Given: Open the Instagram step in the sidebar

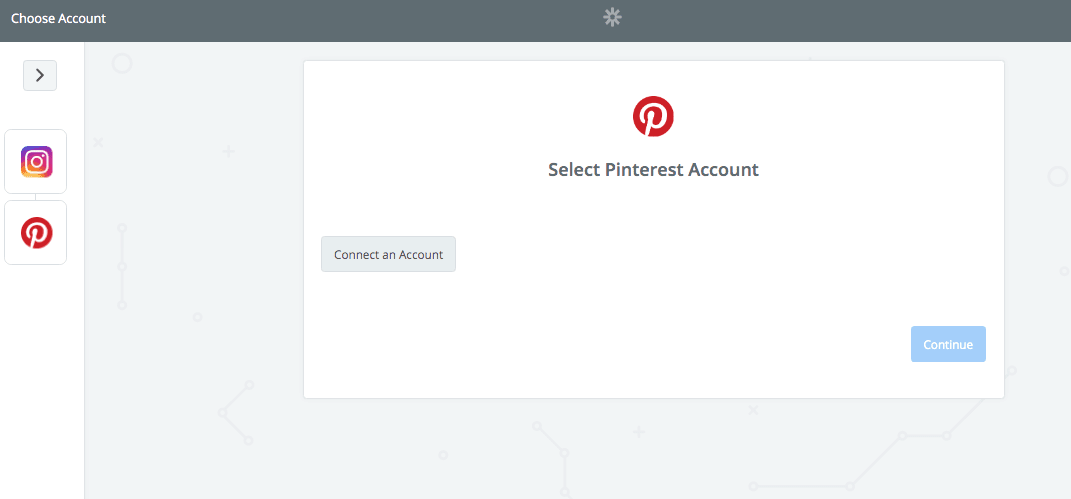Looking at the screenshot, I should [36, 162].
